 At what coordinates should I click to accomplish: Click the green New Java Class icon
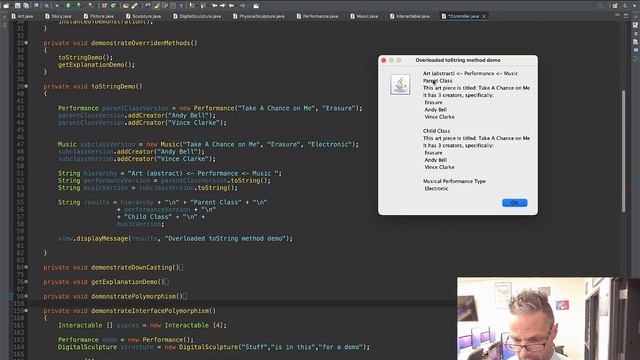tap(113, 6)
